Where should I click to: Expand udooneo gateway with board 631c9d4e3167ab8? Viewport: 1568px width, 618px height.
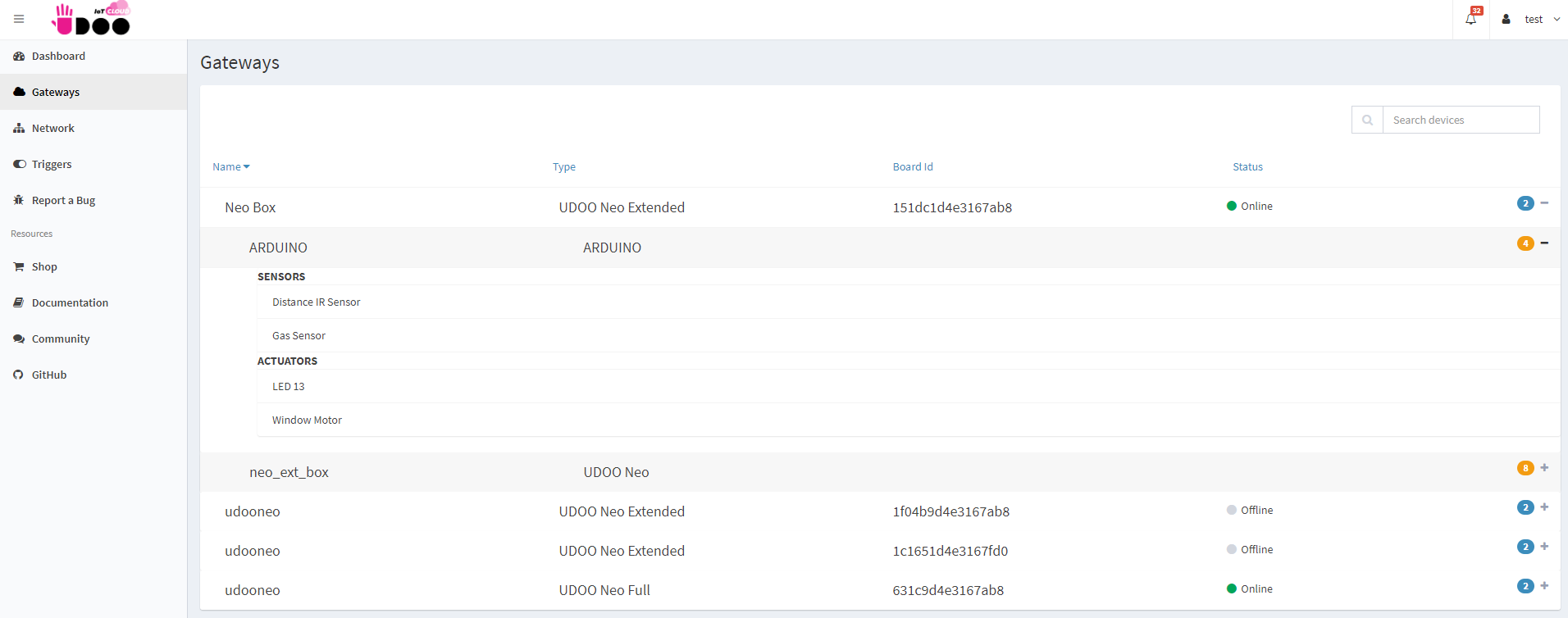[x=1544, y=585]
